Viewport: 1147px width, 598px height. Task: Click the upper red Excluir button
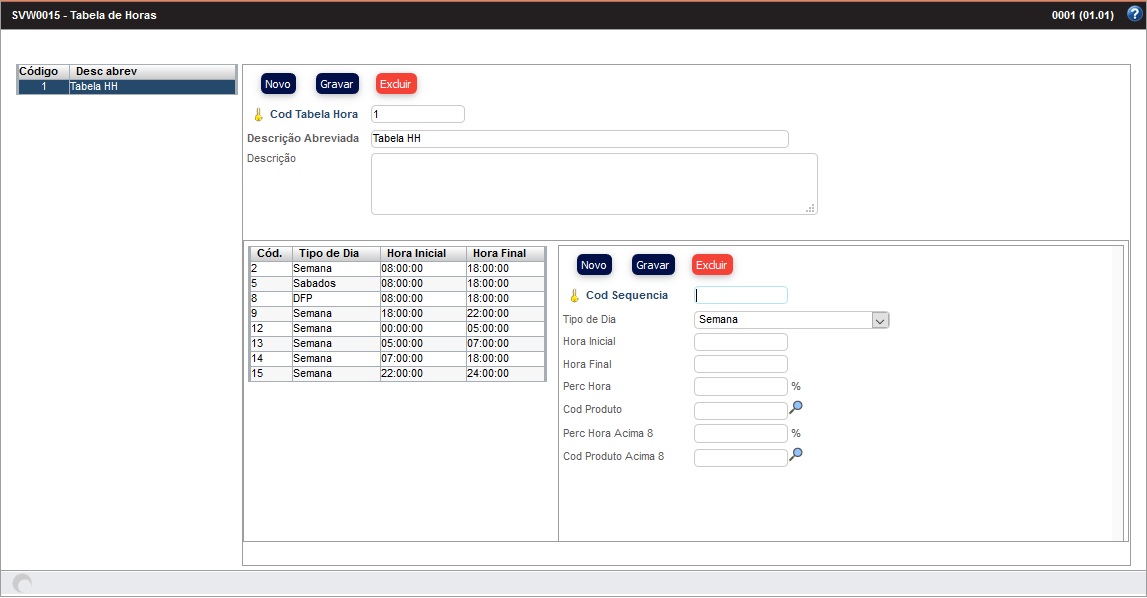tap(396, 84)
